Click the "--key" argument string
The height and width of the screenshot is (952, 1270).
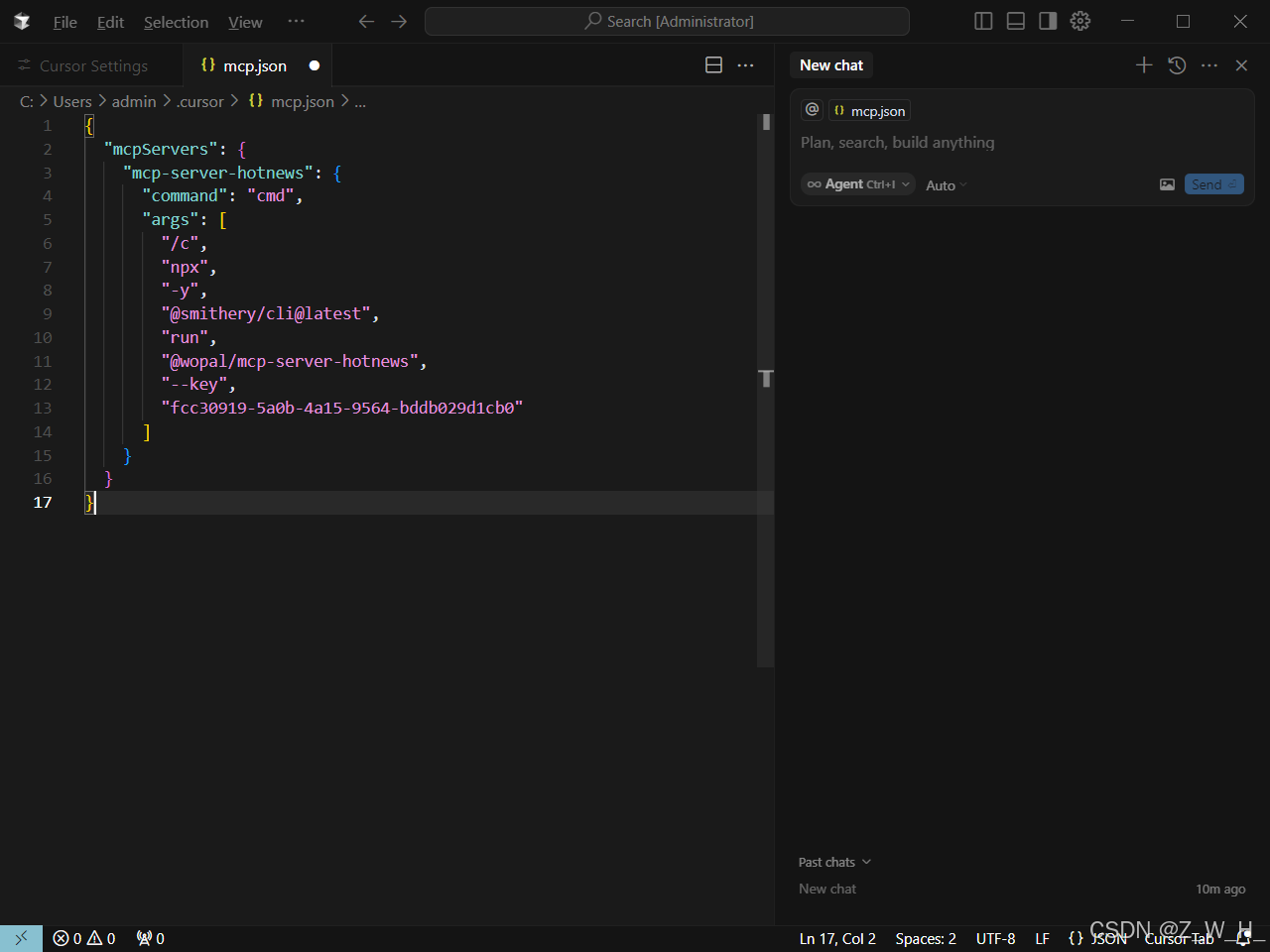coord(194,384)
